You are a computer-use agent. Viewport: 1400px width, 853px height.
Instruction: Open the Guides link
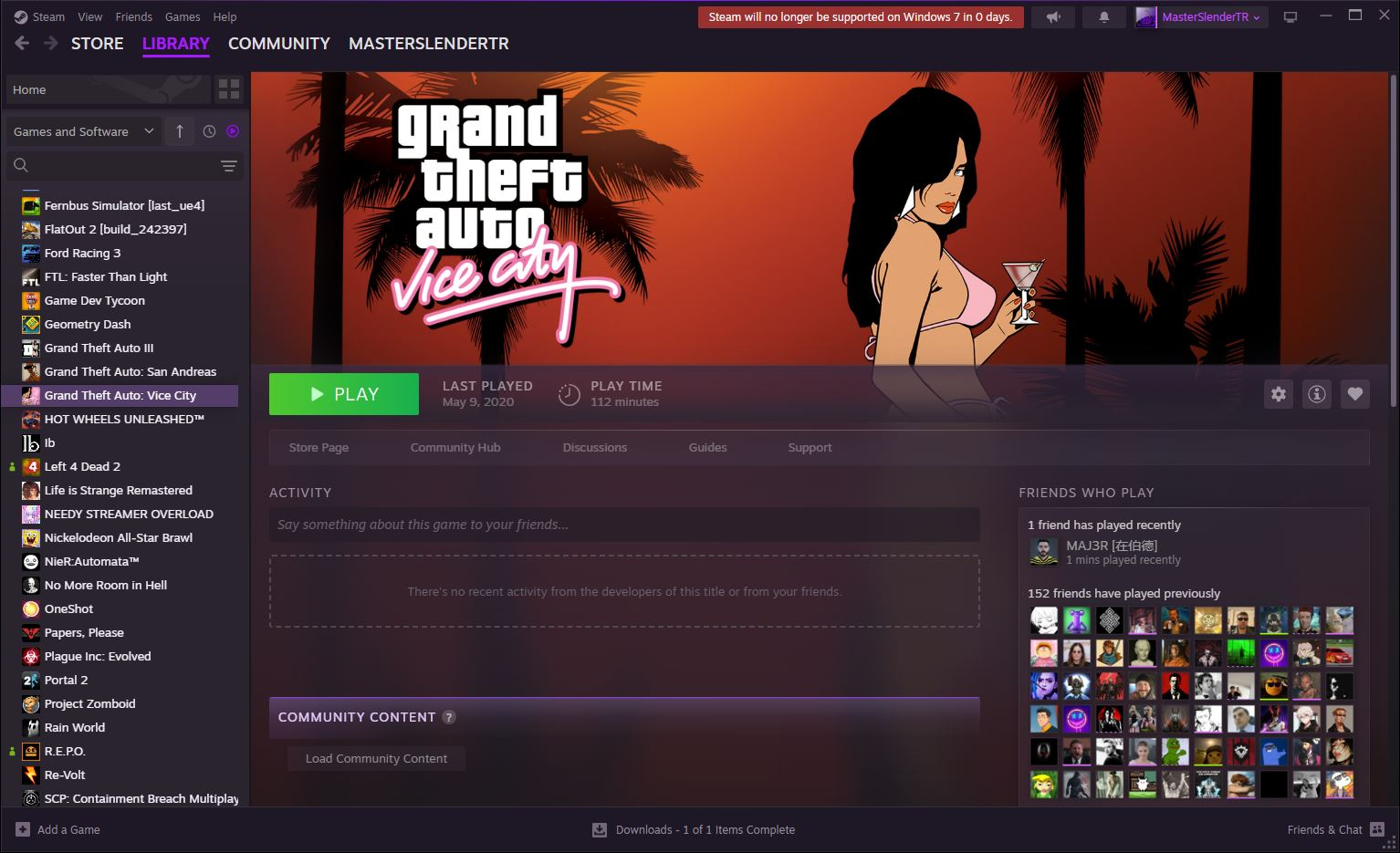point(708,447)
